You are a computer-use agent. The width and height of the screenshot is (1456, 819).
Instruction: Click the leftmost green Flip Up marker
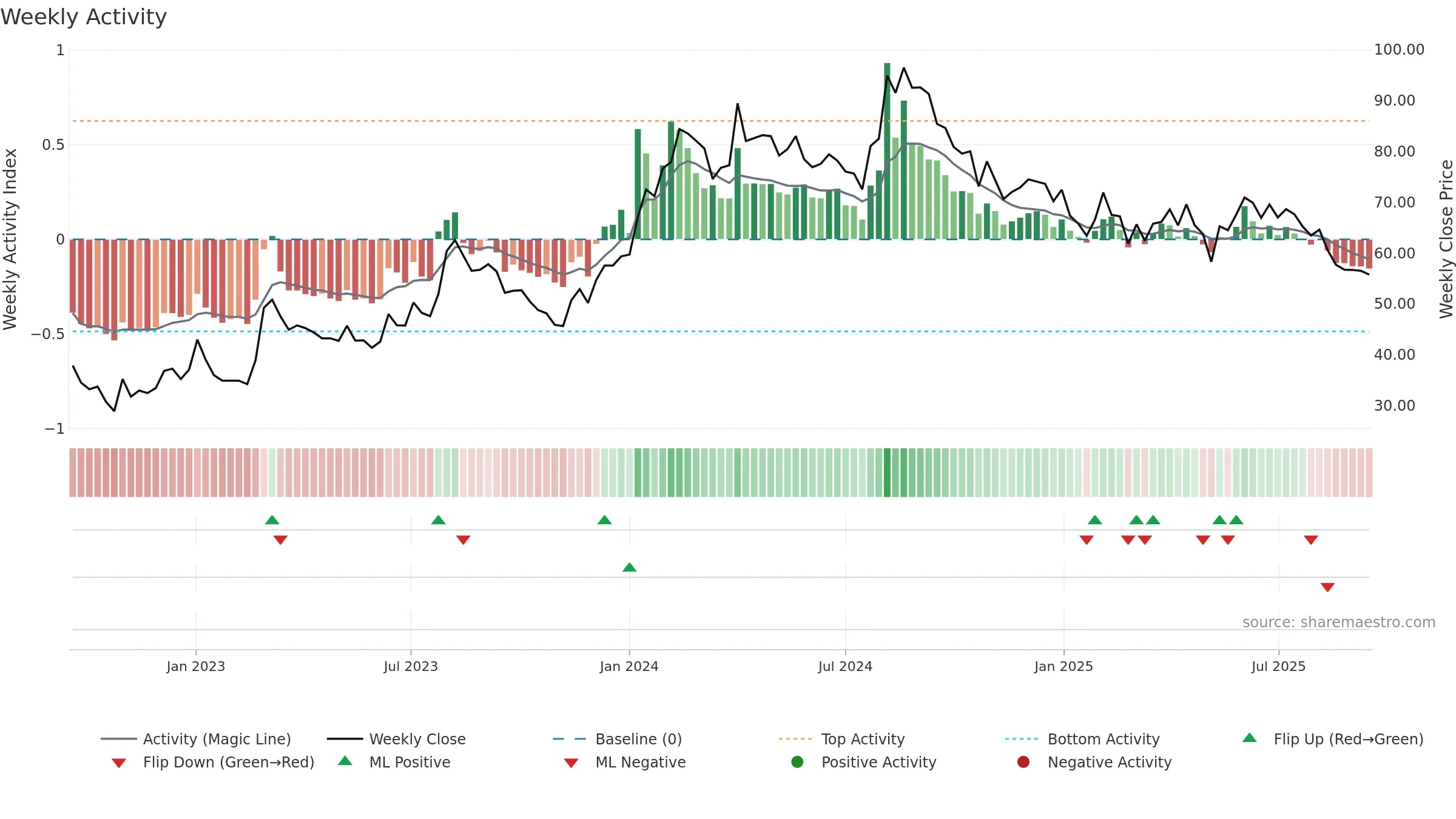(272, 520)
